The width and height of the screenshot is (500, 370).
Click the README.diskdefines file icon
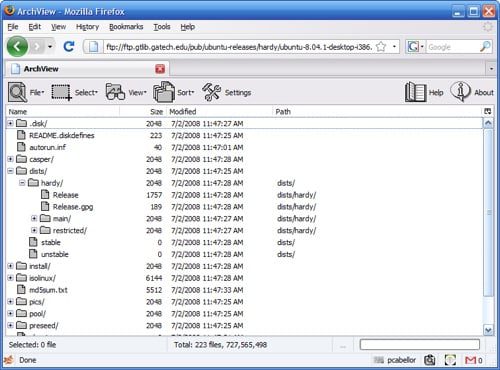(21, 135)
